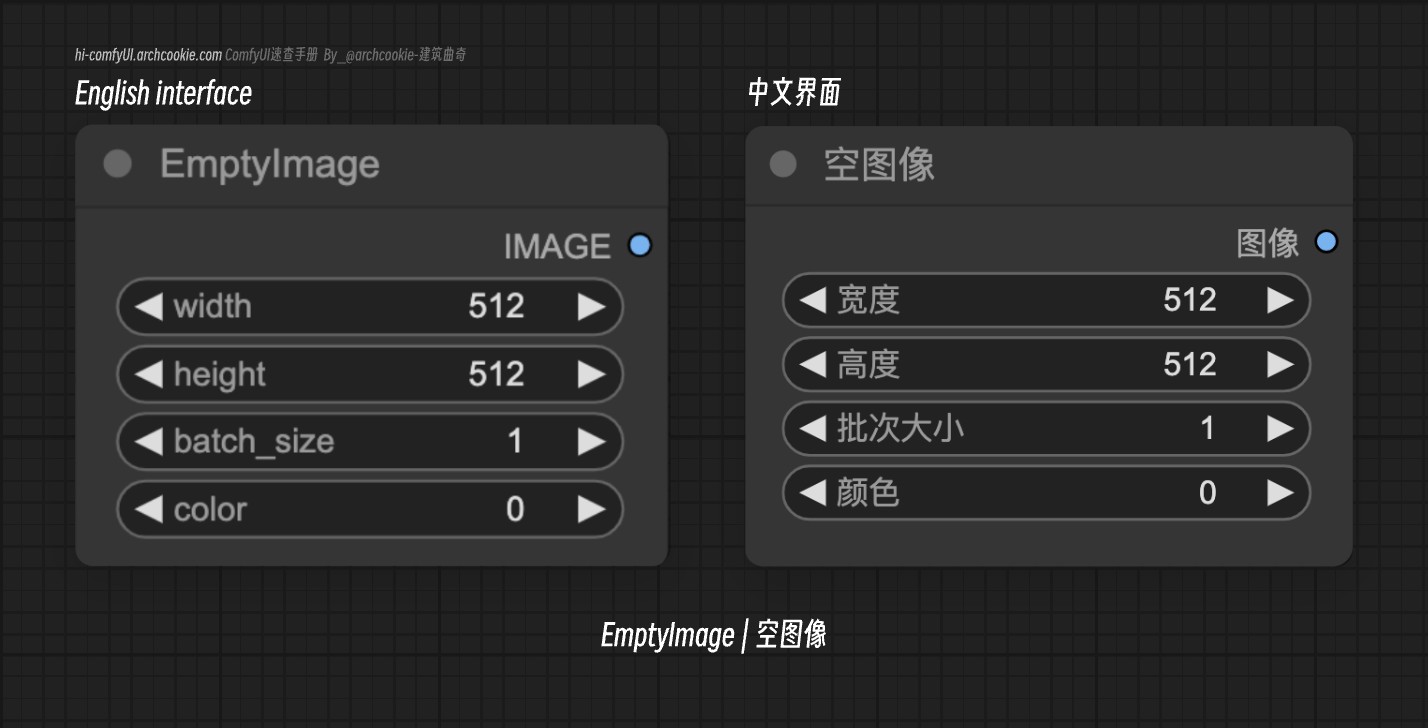Decrease color using its left arrow
This screenshot has height=728, width=1428.
[x=148, y=509]
